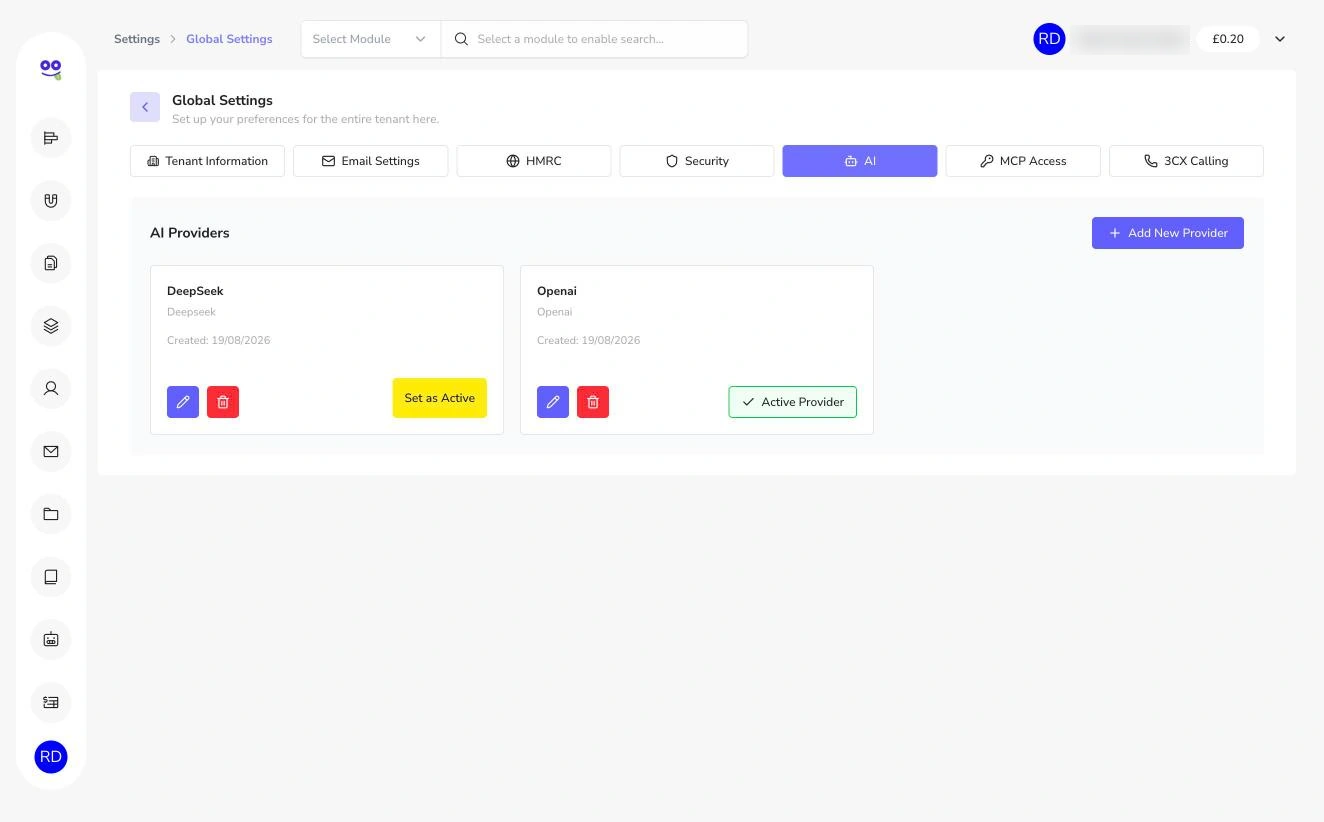
Task: Open the HMRC tab
Action: click(x=534, y=161)
